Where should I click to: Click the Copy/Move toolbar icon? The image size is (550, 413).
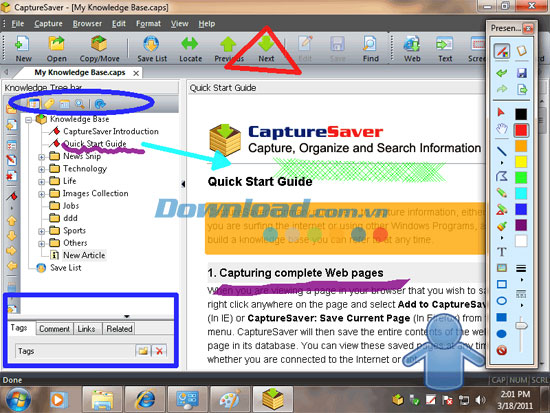coord(99,44)
